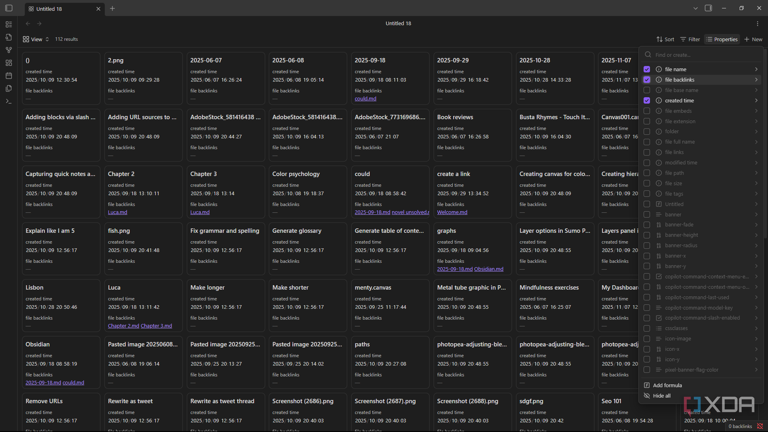Open Chapter 3.md backlink on Luca card

tap(156, 326)
